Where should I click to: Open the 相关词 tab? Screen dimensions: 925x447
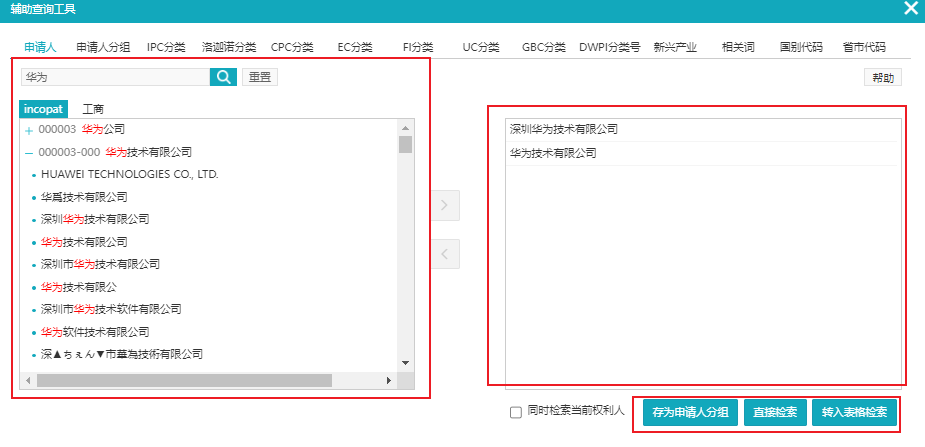coord(738,47)
